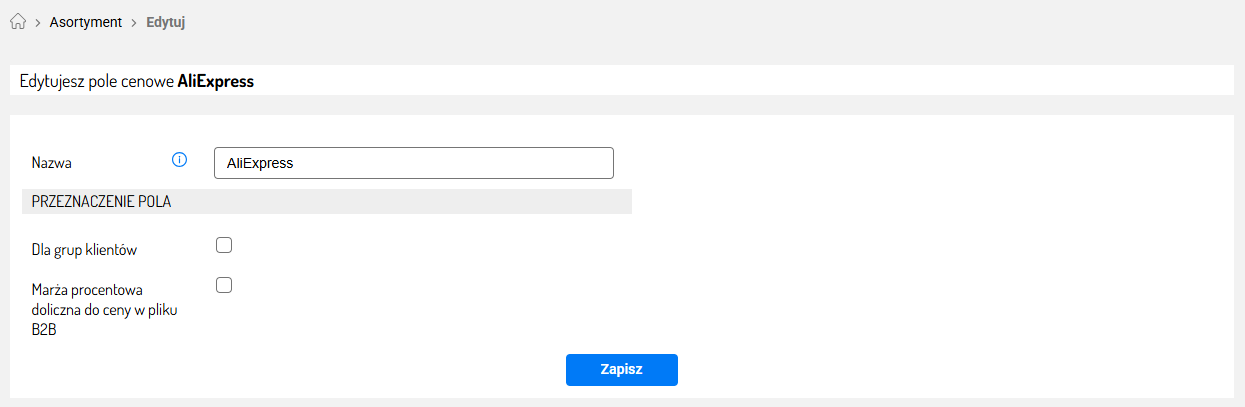Click the Nazwa field label

point(51,163)
